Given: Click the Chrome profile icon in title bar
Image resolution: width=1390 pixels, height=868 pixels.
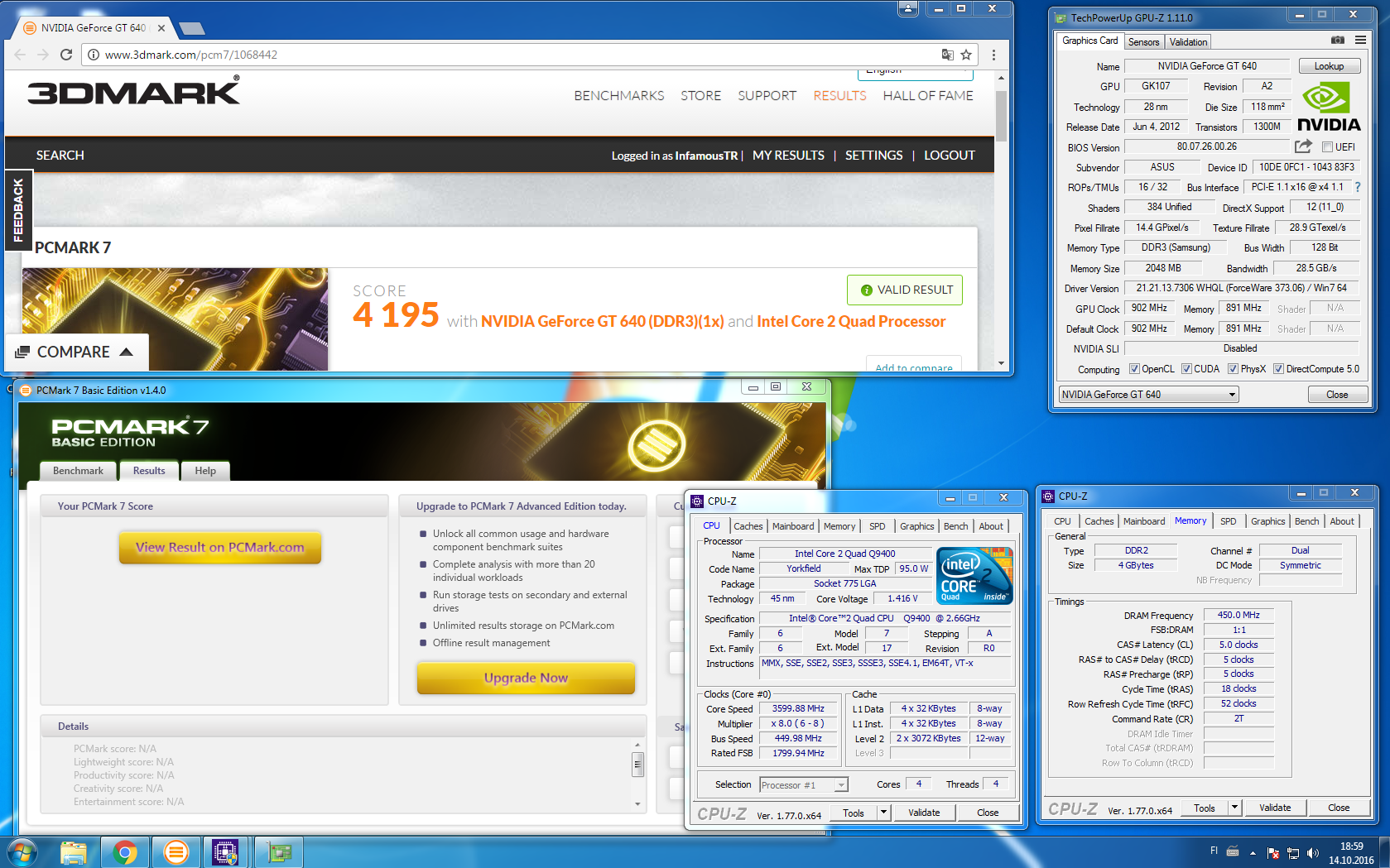Looking at the screenshot, I should coord(908,8).
